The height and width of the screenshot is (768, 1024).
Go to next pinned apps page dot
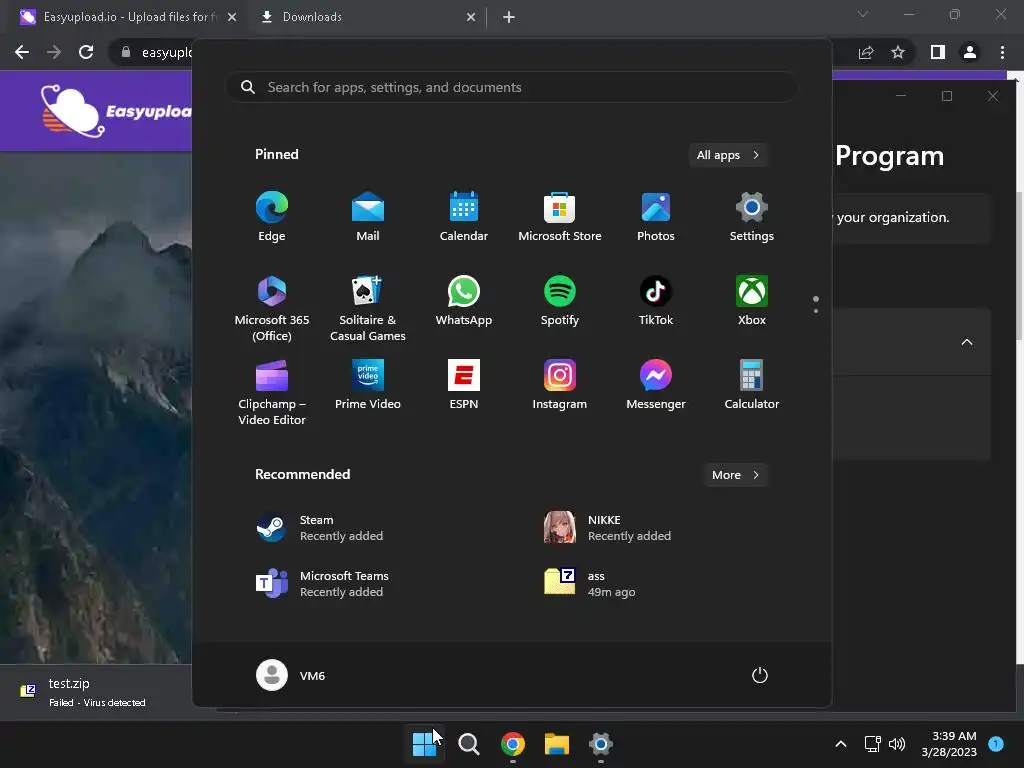[x=816, y=311]
